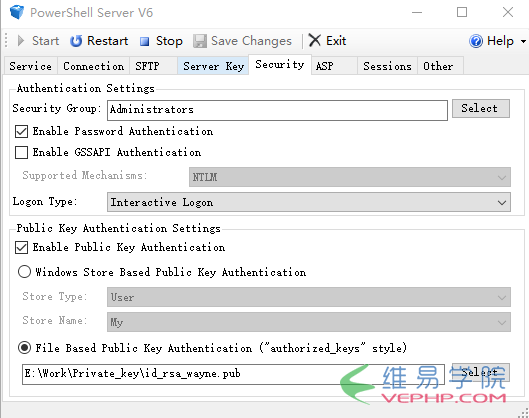Open the Logon Type dropdown
The image size is (529, 418).
pos(309,202)
